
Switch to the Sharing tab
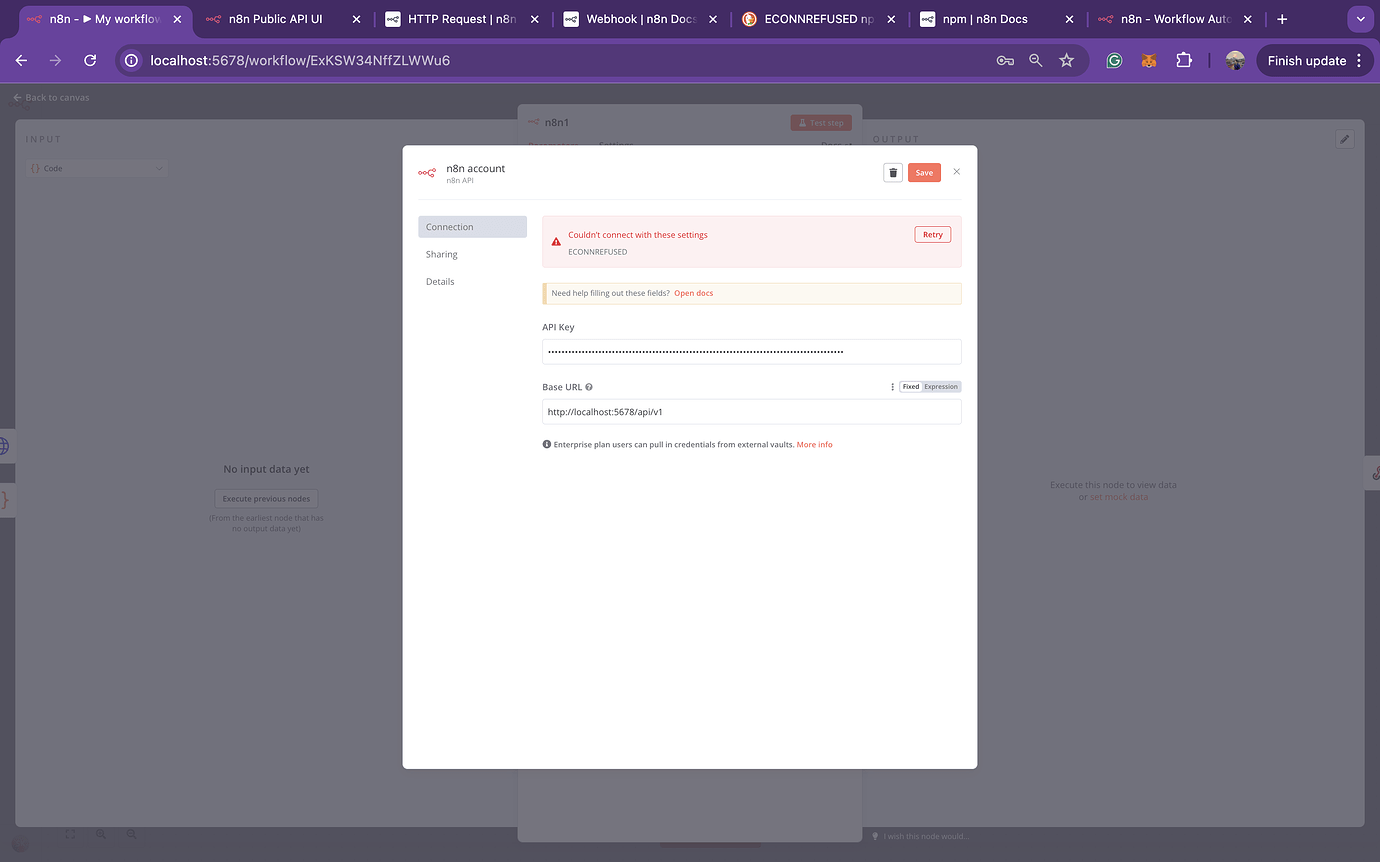click(441, 254)
